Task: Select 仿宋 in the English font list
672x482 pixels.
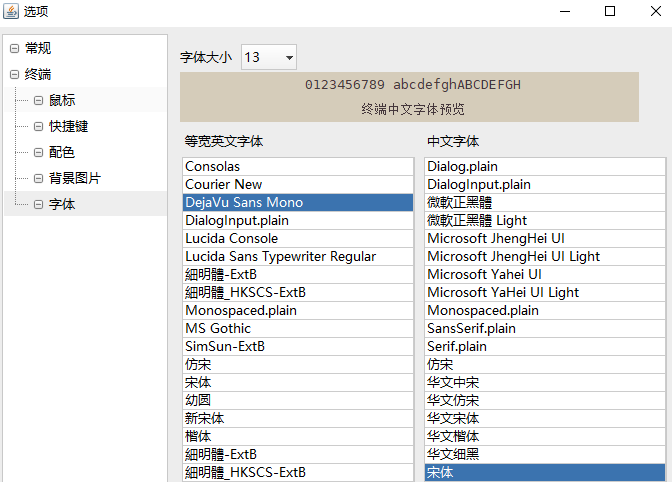Action: (298, 364)
